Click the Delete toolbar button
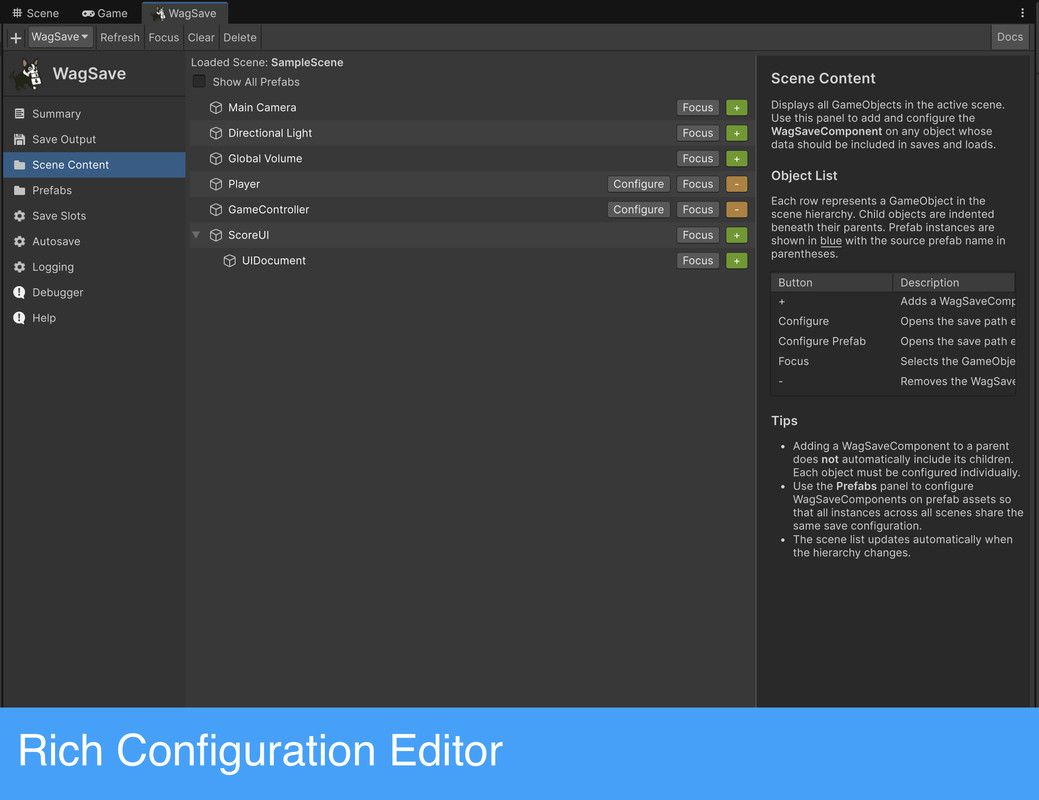Image resolution: width=1039 pixels, height=800 pixels. (240, 38)
